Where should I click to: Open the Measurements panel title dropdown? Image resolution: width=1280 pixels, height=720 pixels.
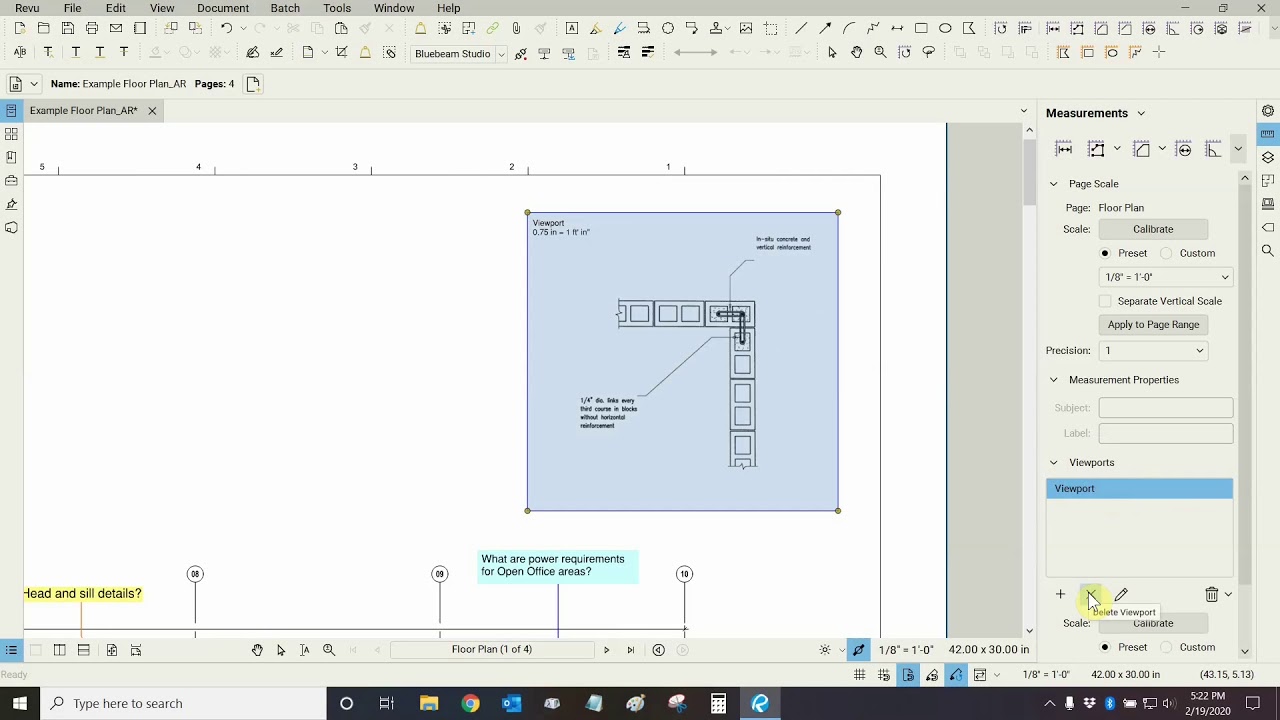tap(1141, 114)
